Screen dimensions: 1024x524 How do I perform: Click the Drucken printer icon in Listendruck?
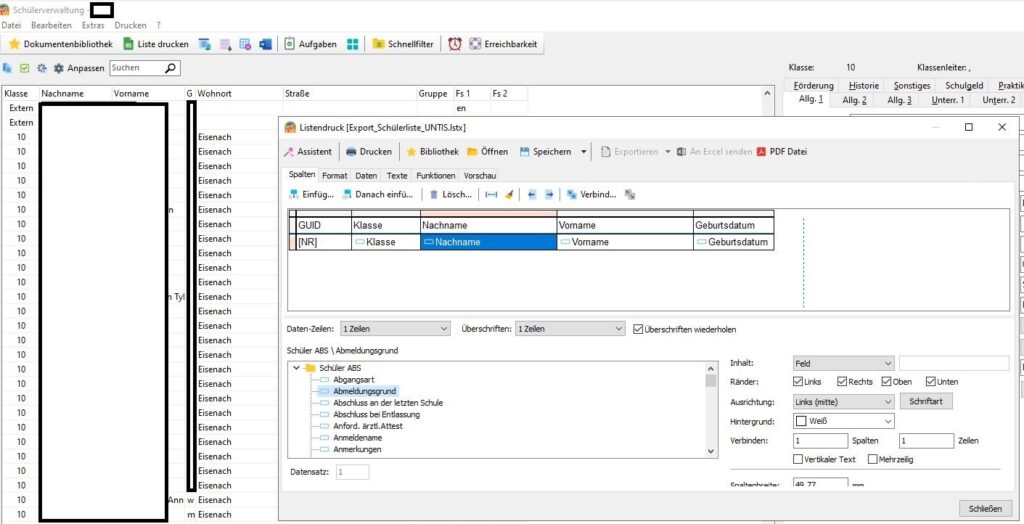pos(352,152)
